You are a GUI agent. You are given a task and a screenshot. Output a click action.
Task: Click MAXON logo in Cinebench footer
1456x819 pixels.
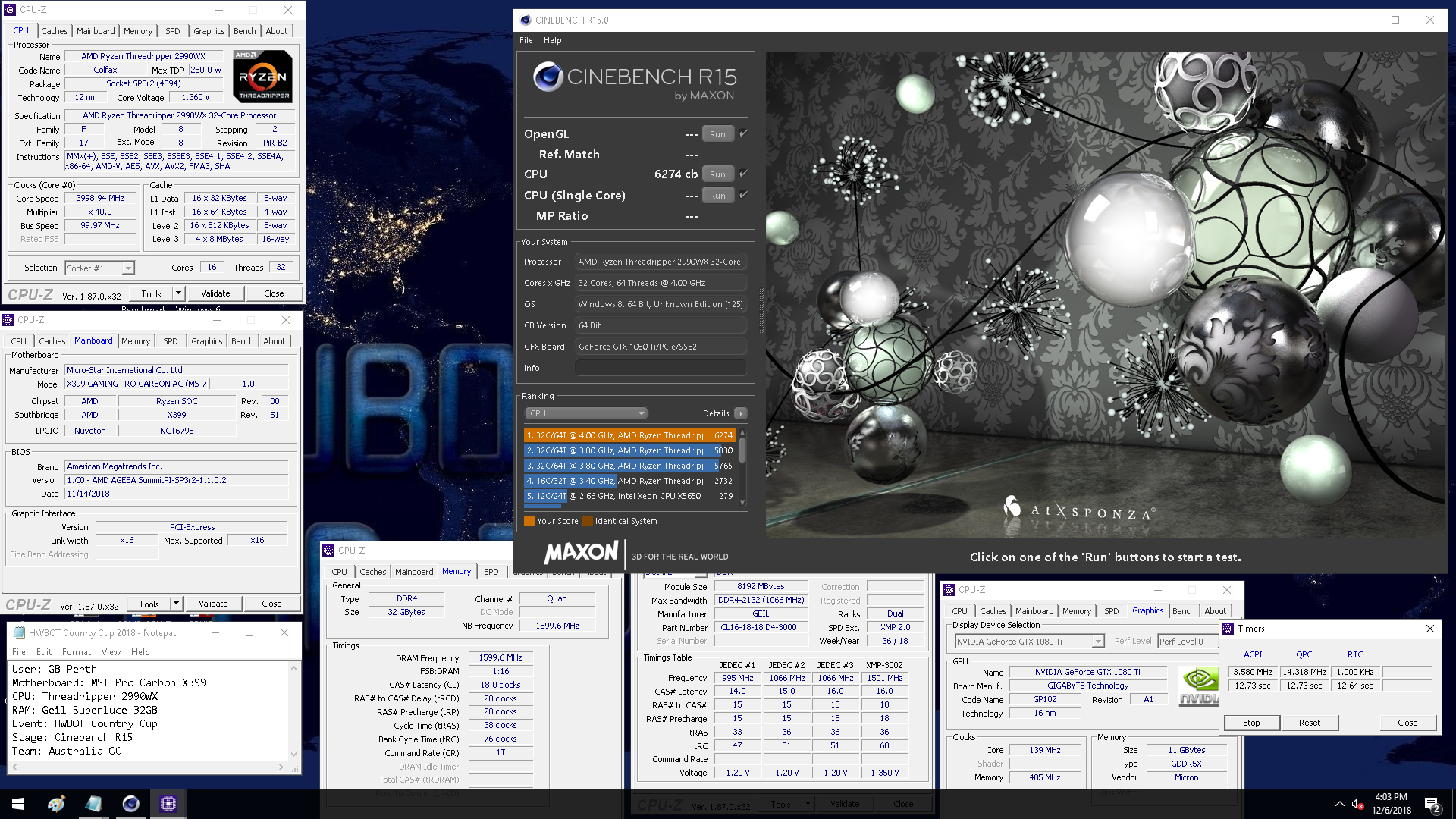point(581,554)
